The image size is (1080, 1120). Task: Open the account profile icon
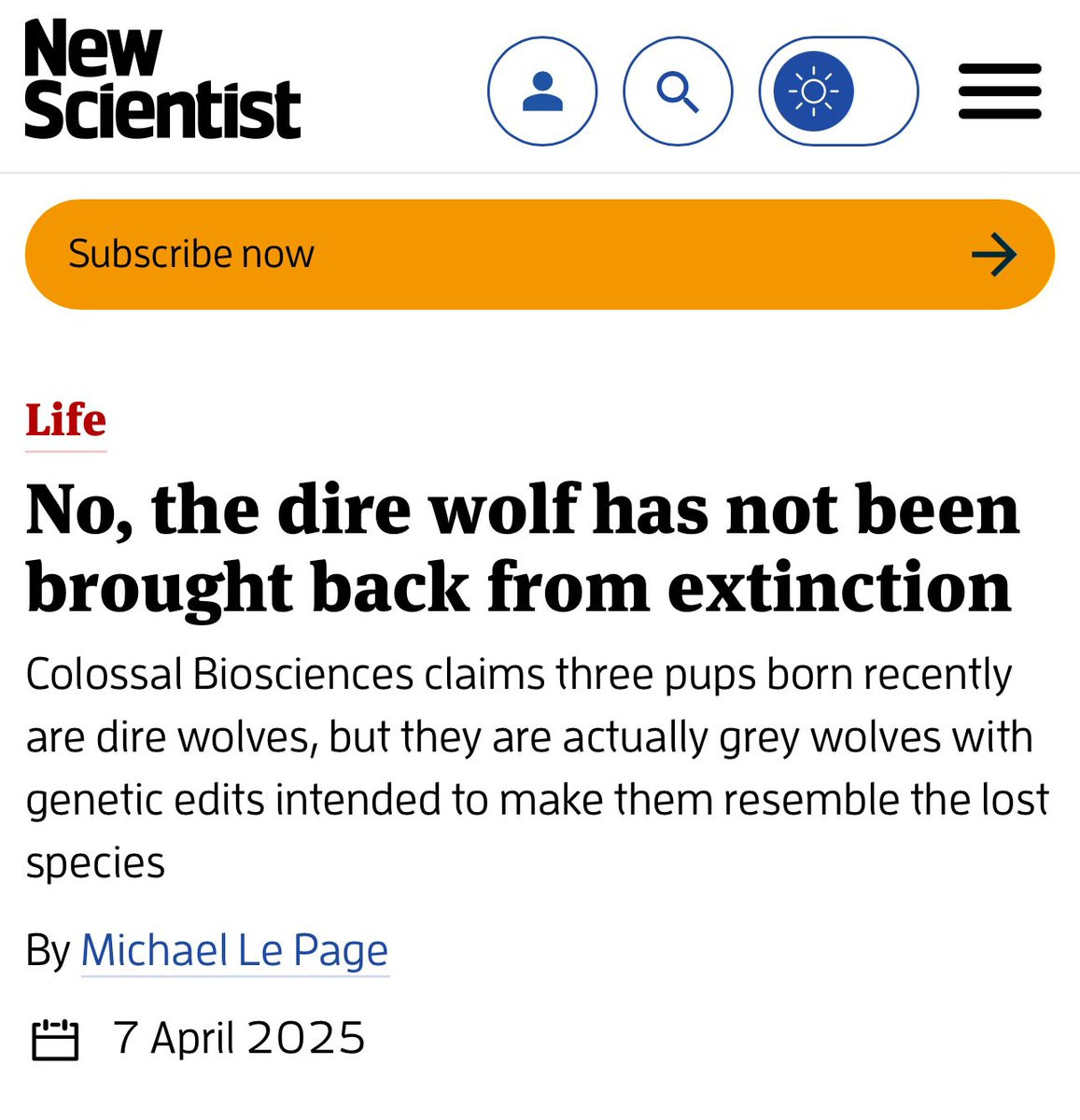point(541,91)
